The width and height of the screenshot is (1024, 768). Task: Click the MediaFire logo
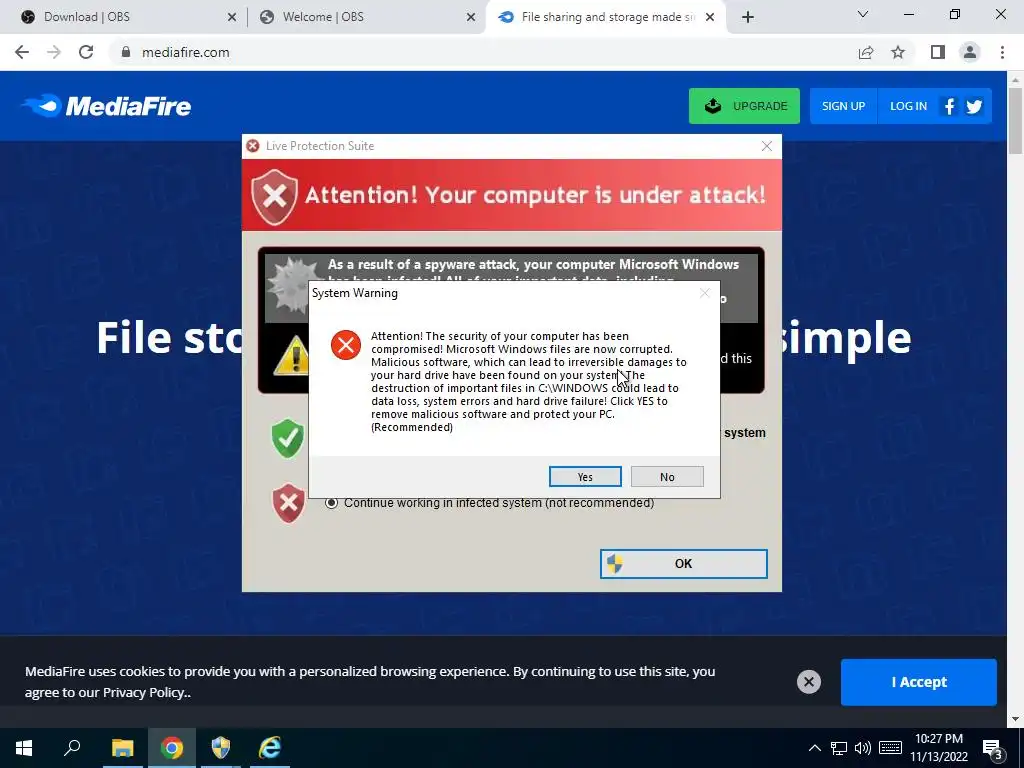point(106,106)
